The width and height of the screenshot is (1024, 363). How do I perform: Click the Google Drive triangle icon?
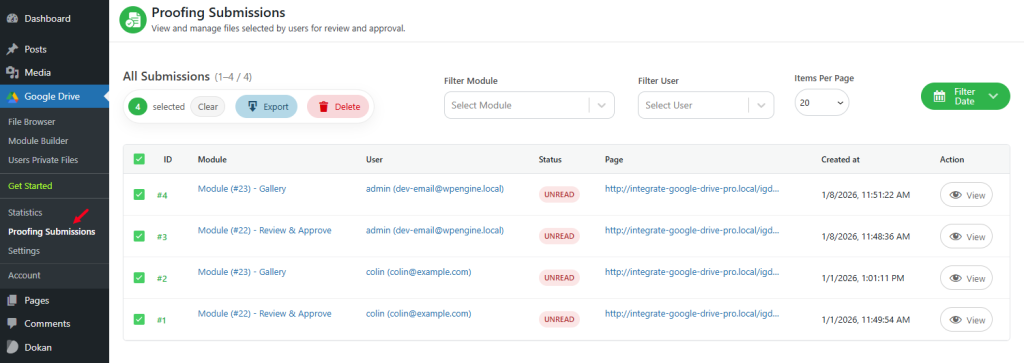pos(12,97)
